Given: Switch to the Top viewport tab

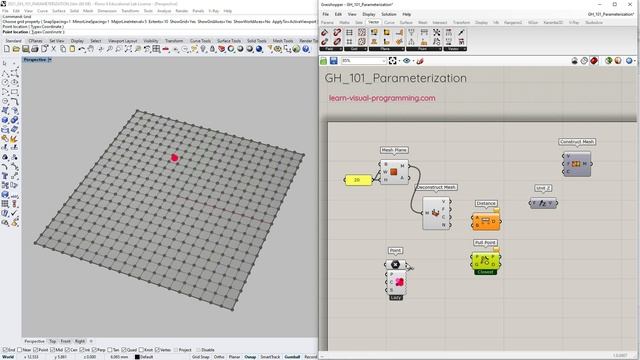Looking at the screenshot, I should (x=53, y=341).
